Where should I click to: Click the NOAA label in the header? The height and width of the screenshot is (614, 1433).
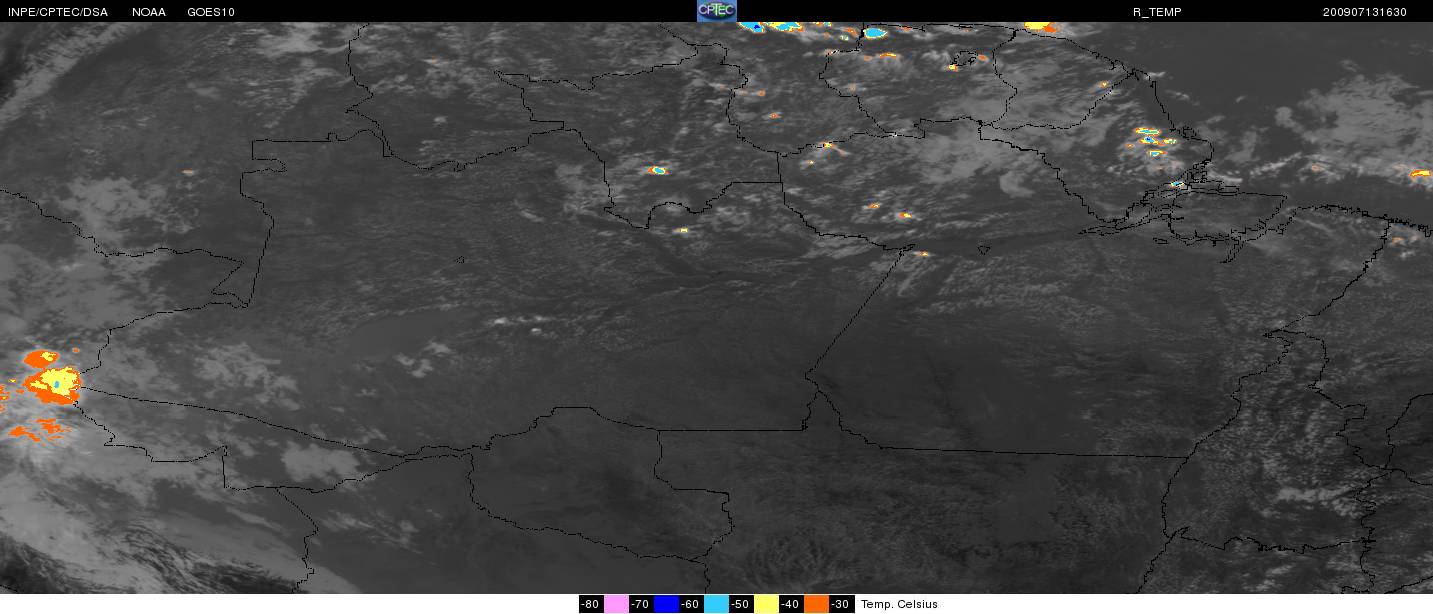(149, 12)
